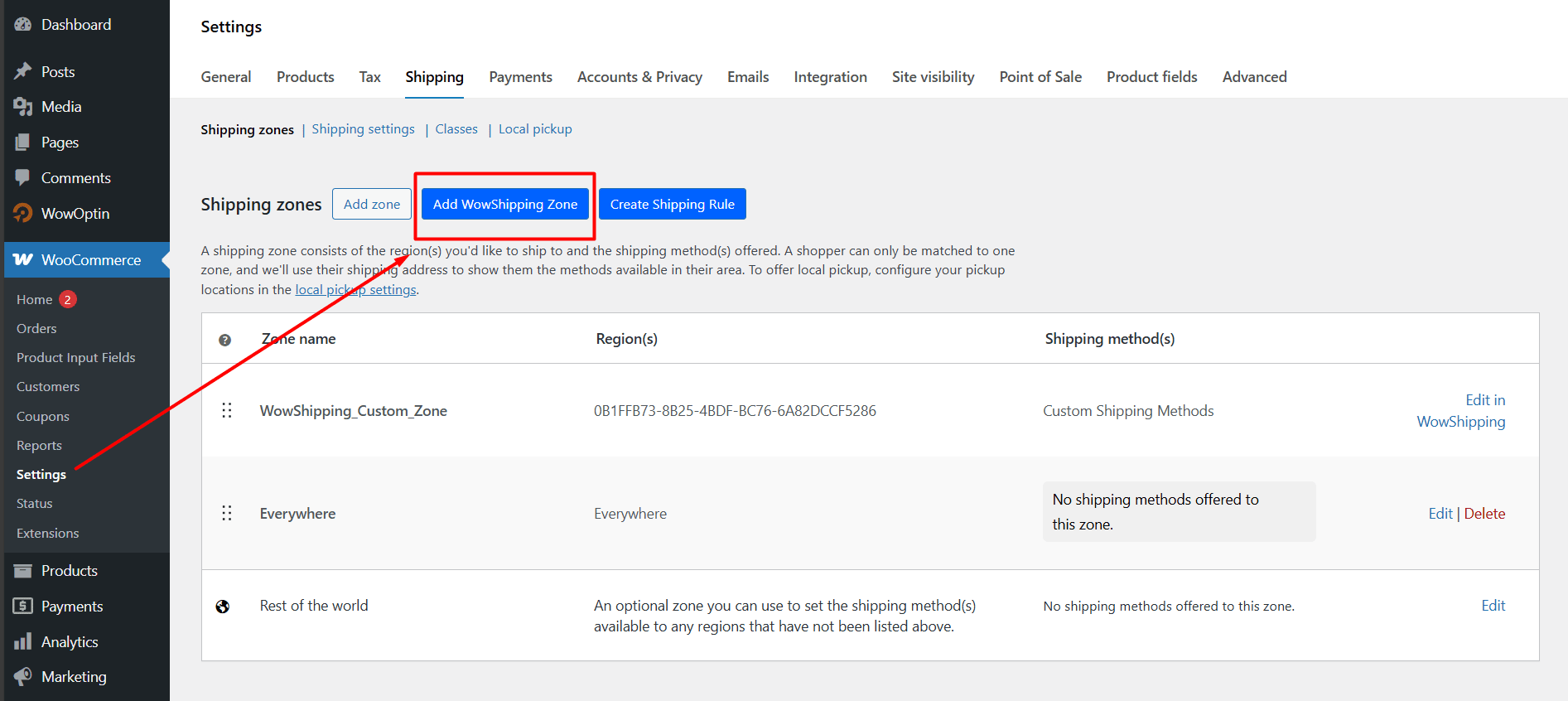Viewport: 1568px width, 701px height.
Task: Click the WowOptin logo icon
Action: (x=22, y=213)
